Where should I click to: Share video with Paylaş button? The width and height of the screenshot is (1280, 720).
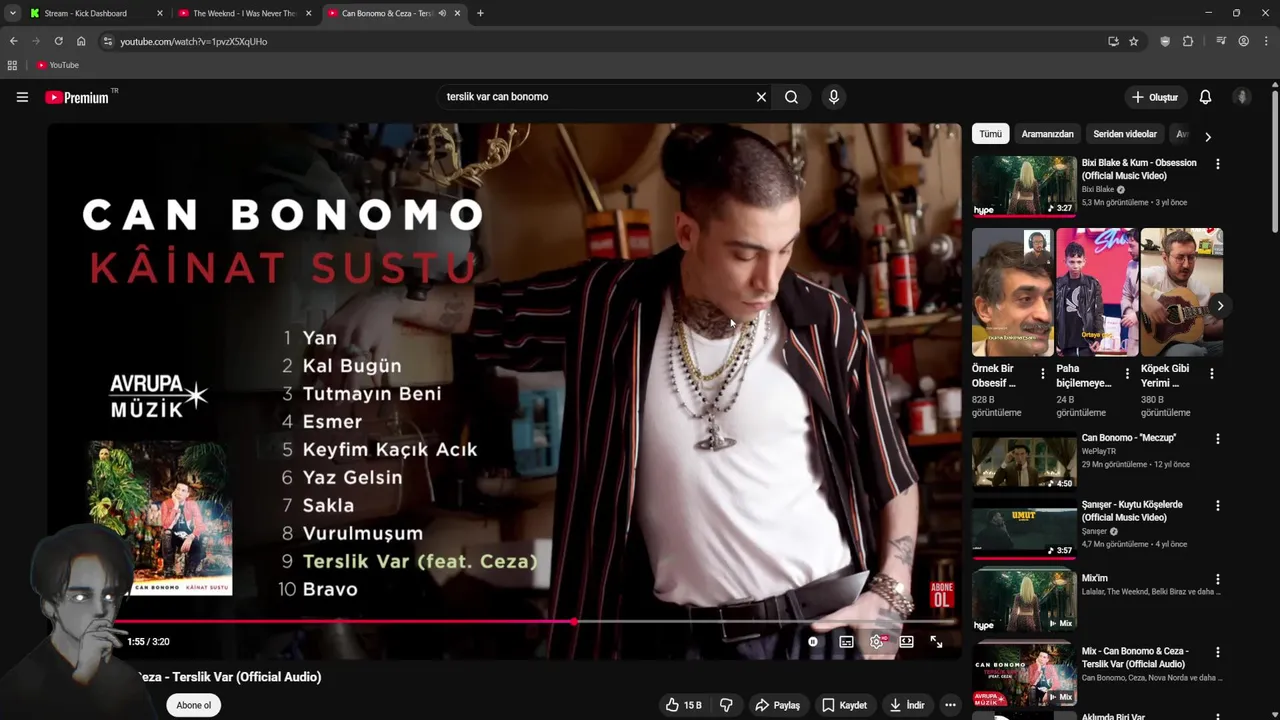pyautogui.click(x=777, y=705)
